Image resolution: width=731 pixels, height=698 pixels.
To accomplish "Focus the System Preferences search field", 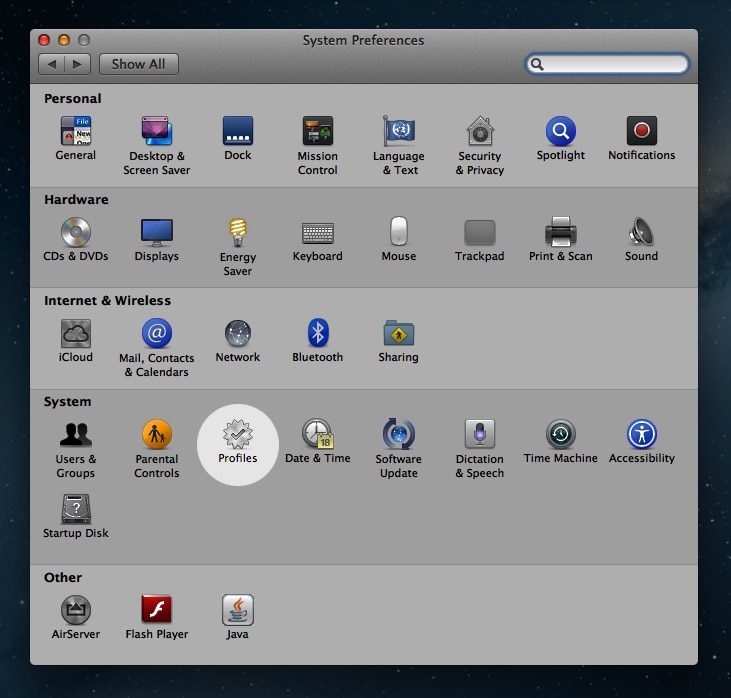I will click(x=607, y=64).
